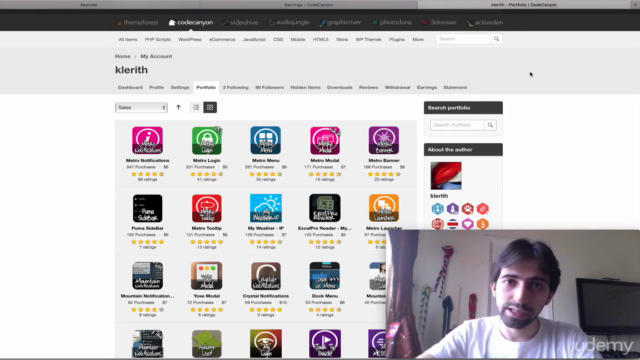Viewport: 640px width, 360px height.
Task: Open the Dashboard tab
Action: [130, 87]
